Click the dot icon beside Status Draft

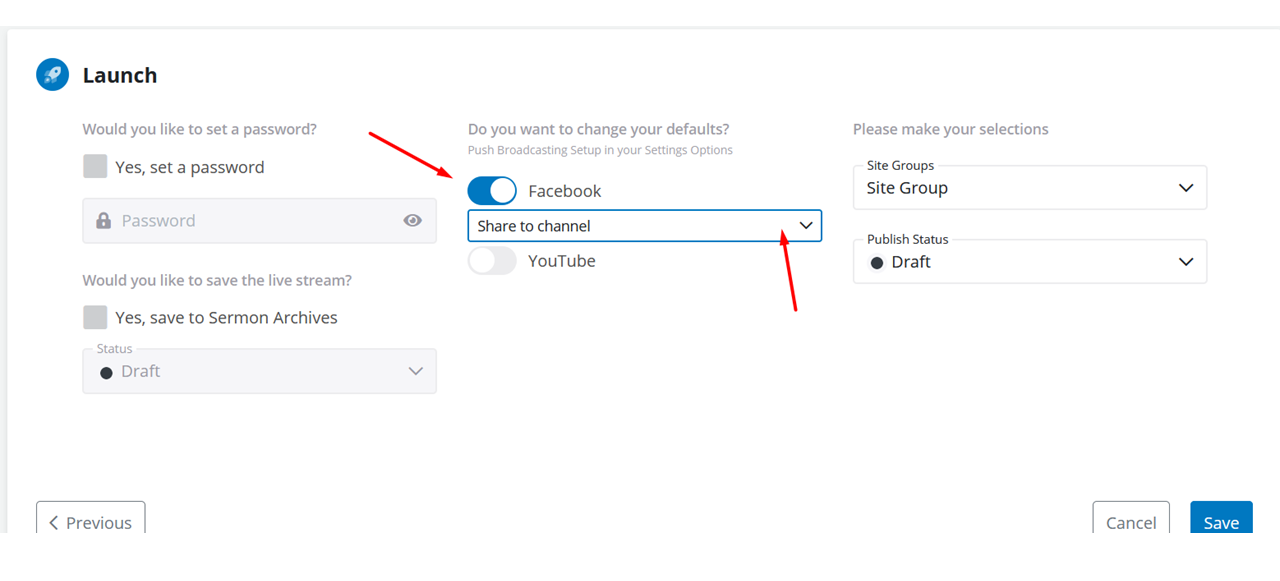pos(107,372)
